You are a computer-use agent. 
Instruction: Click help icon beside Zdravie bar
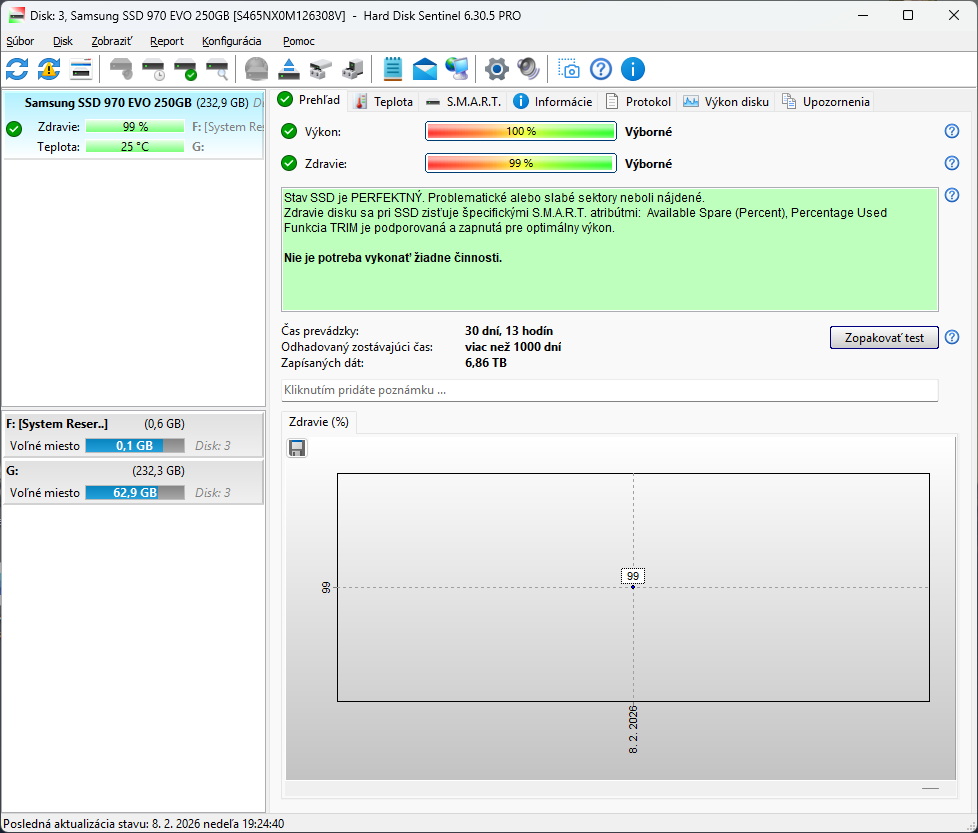click(x=952, y=163)
